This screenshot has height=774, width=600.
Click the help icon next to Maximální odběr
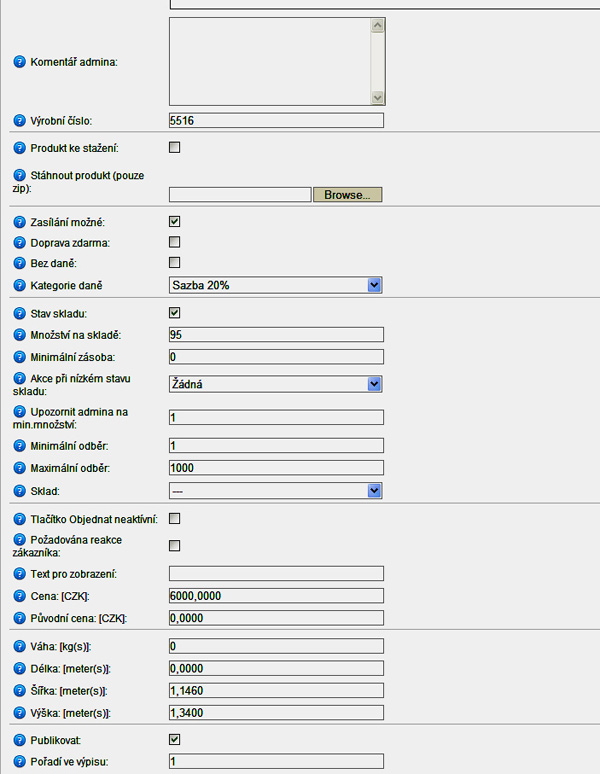point(19,468)
